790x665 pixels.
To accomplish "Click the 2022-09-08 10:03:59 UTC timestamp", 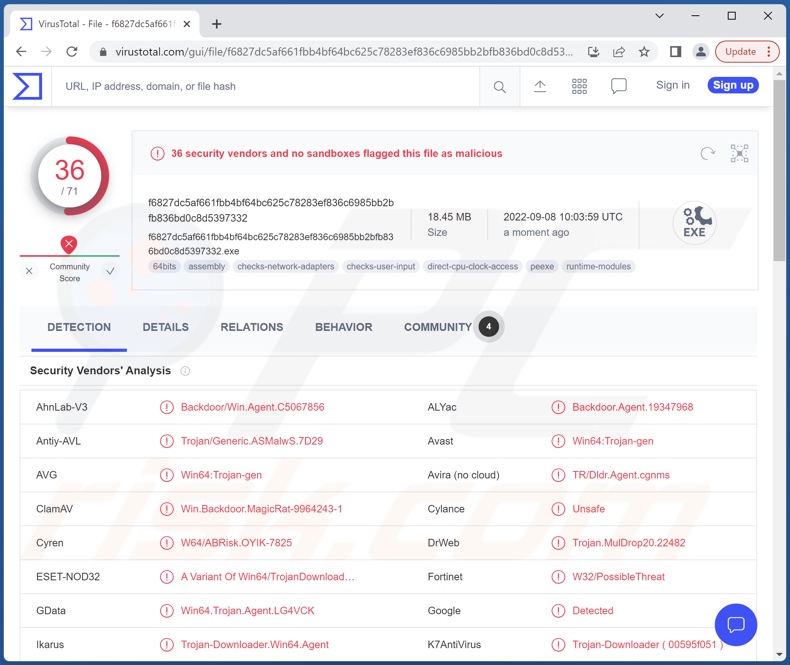I will 563,217.
